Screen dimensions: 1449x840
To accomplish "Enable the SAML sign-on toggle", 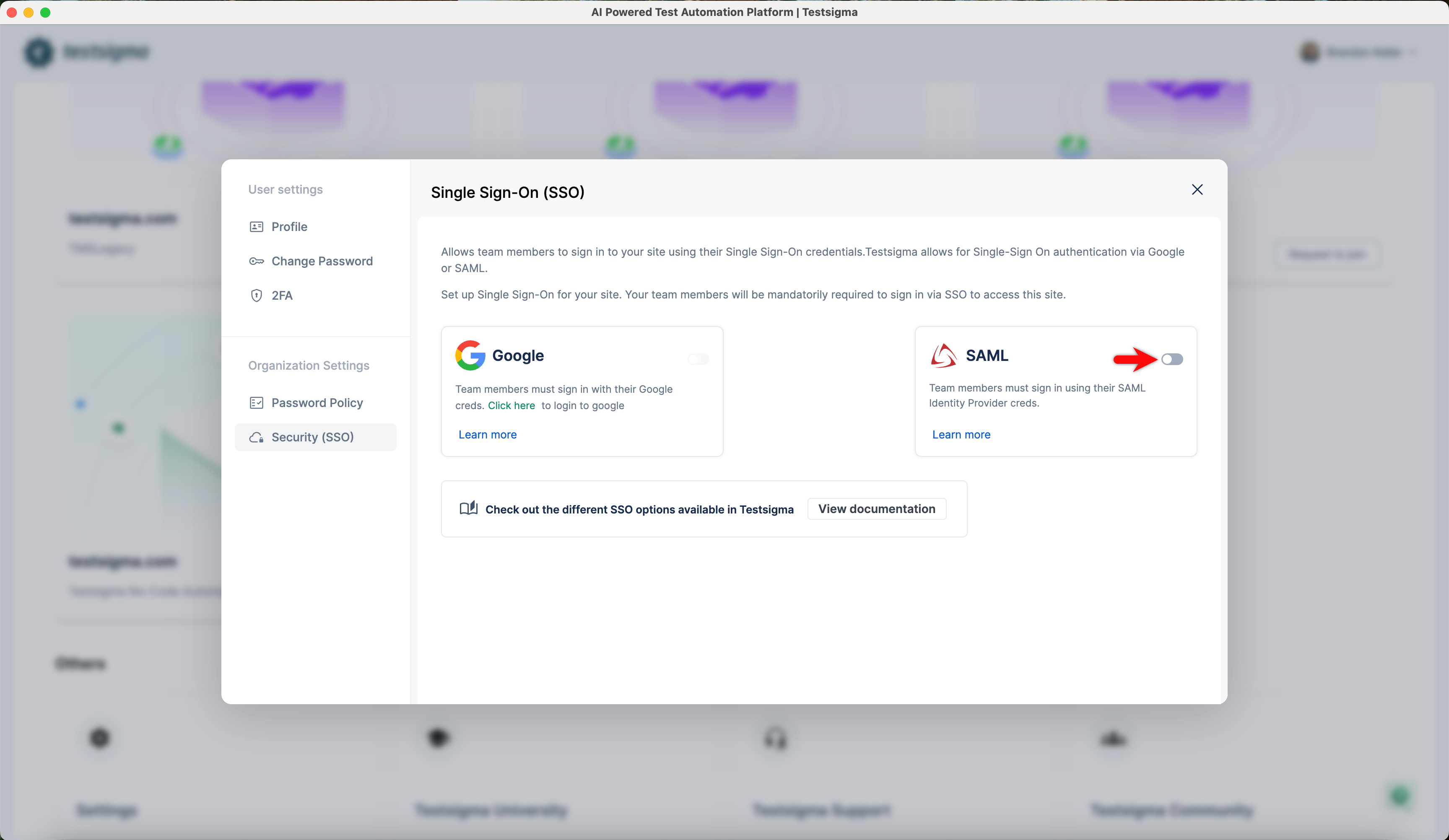I will tap(1172, 359).
